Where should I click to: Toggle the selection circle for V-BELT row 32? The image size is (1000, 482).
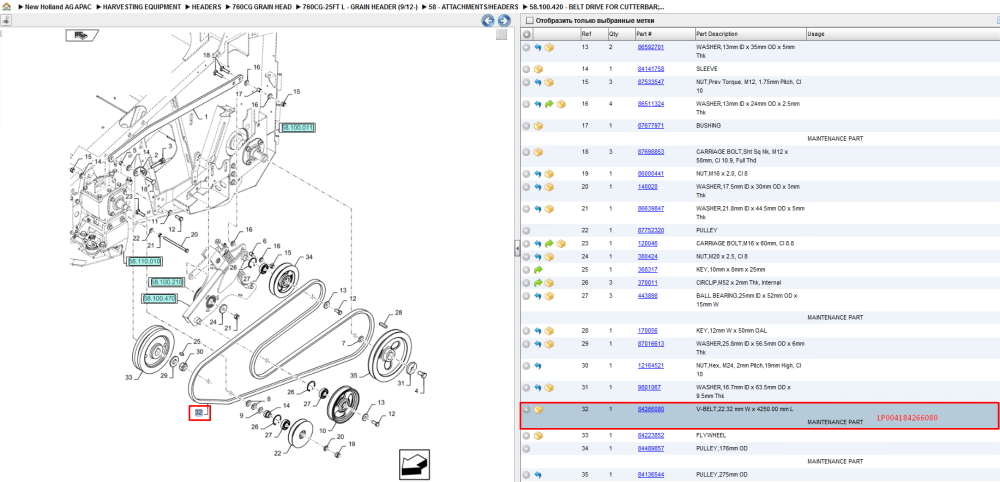click(526, 409)
